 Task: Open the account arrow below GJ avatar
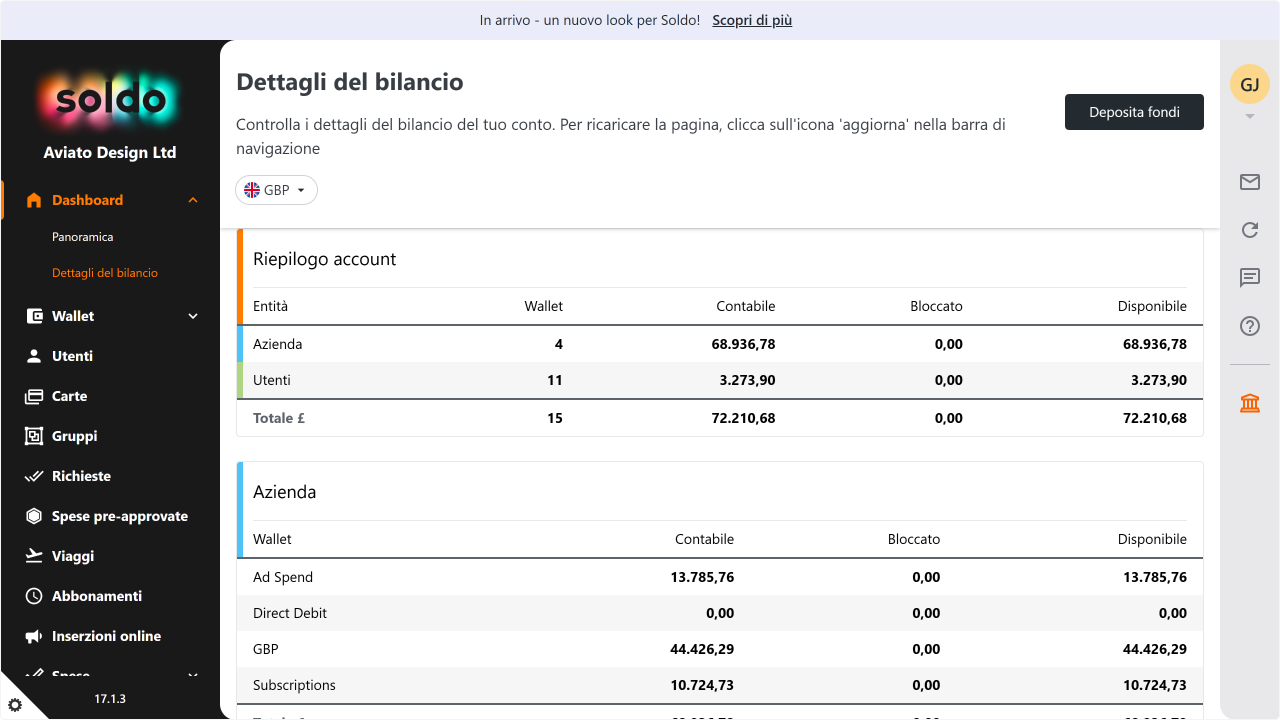click(x=1250, y=117)
